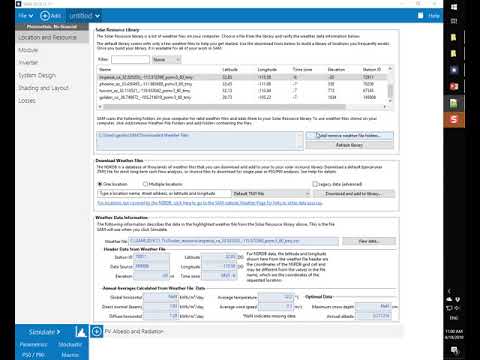The width and height of the screenshot is (480, 360).
Task: Click the Latitude column header
Action: coord(230,69)
